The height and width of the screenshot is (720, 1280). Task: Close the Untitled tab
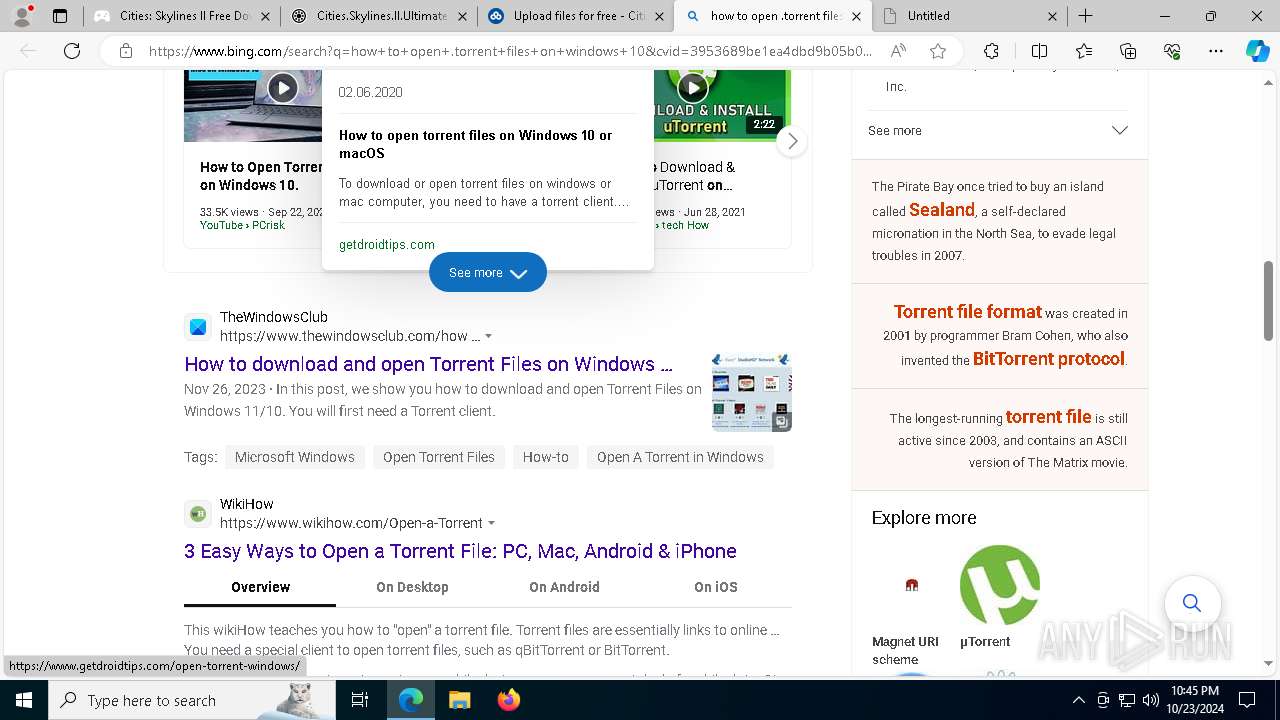coord(1053,16)
